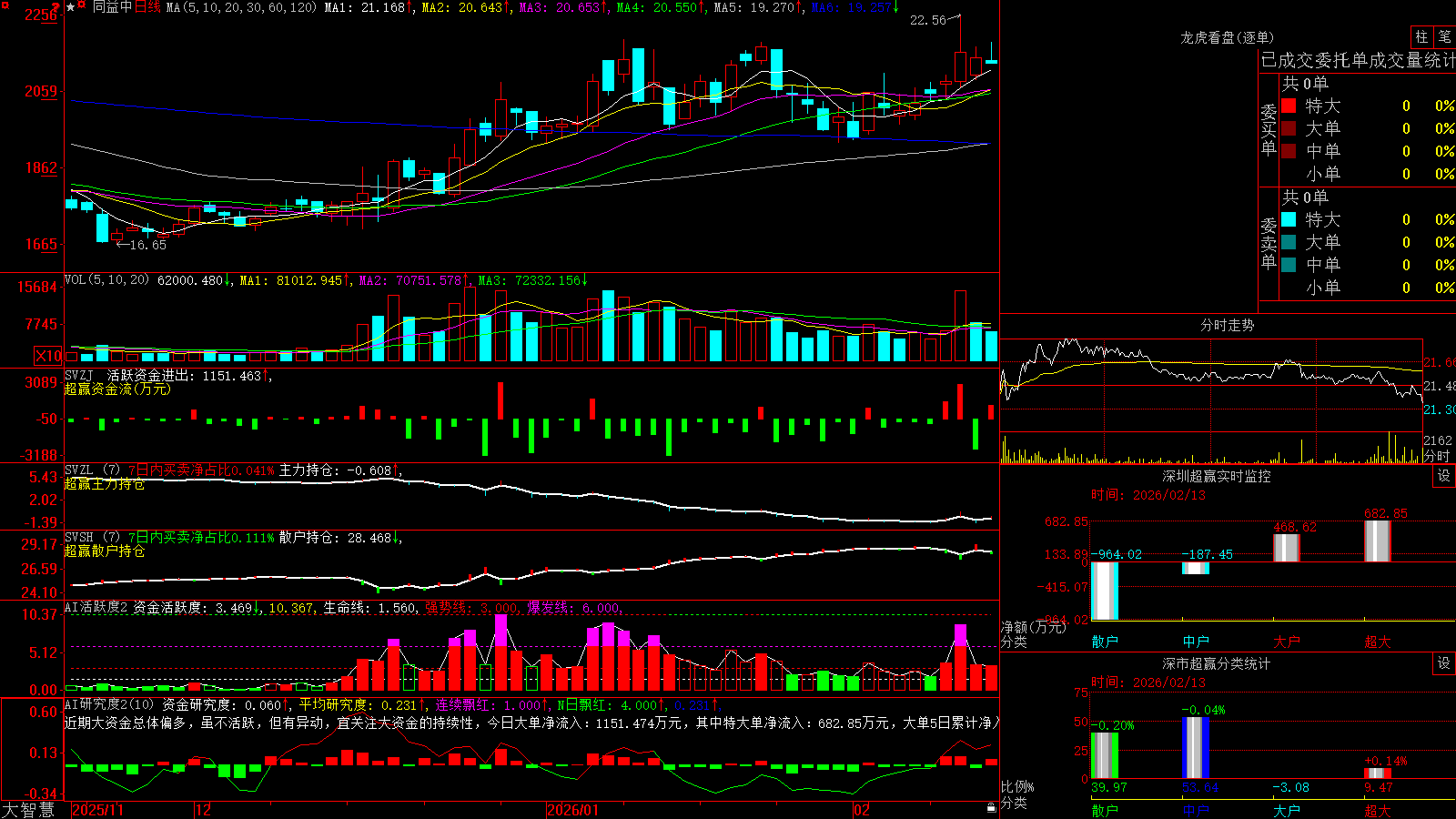
Task: Open 设 settings for 深市超赢分类统计
Action: tap(1444, 663)
